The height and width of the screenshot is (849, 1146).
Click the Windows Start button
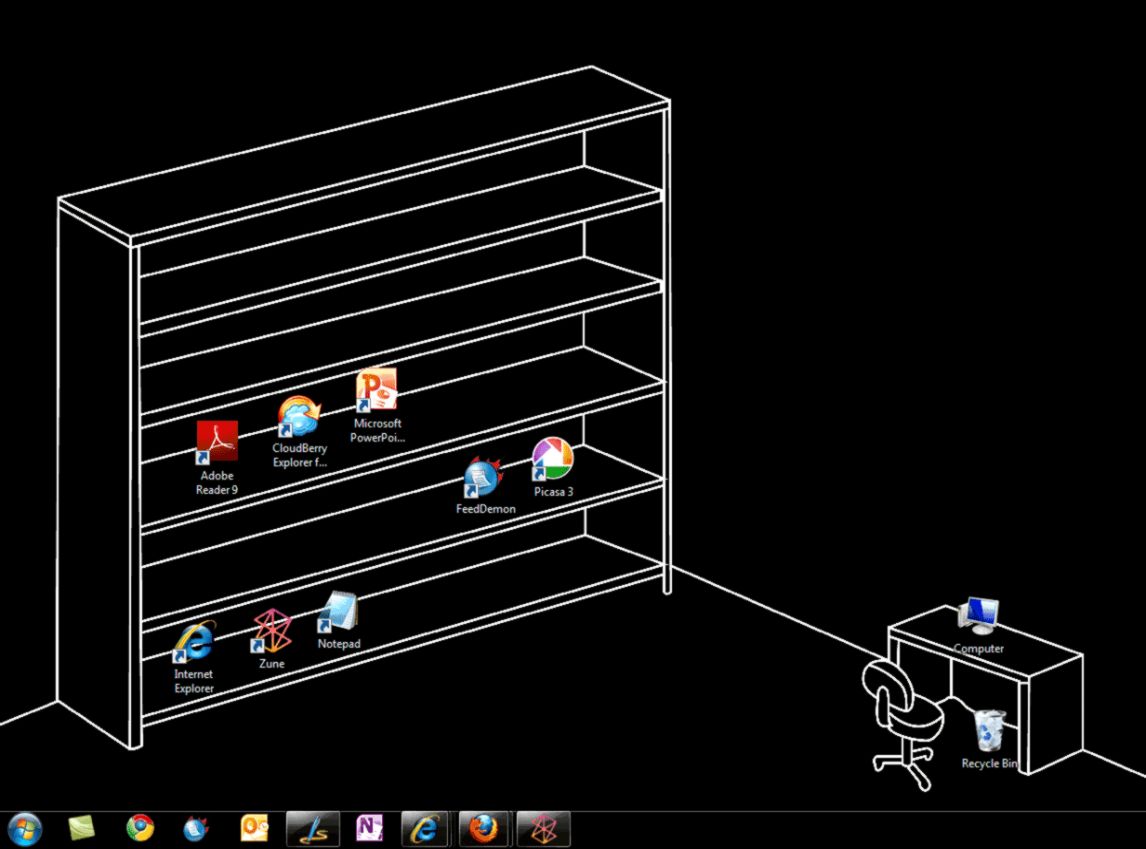point(25,828)
